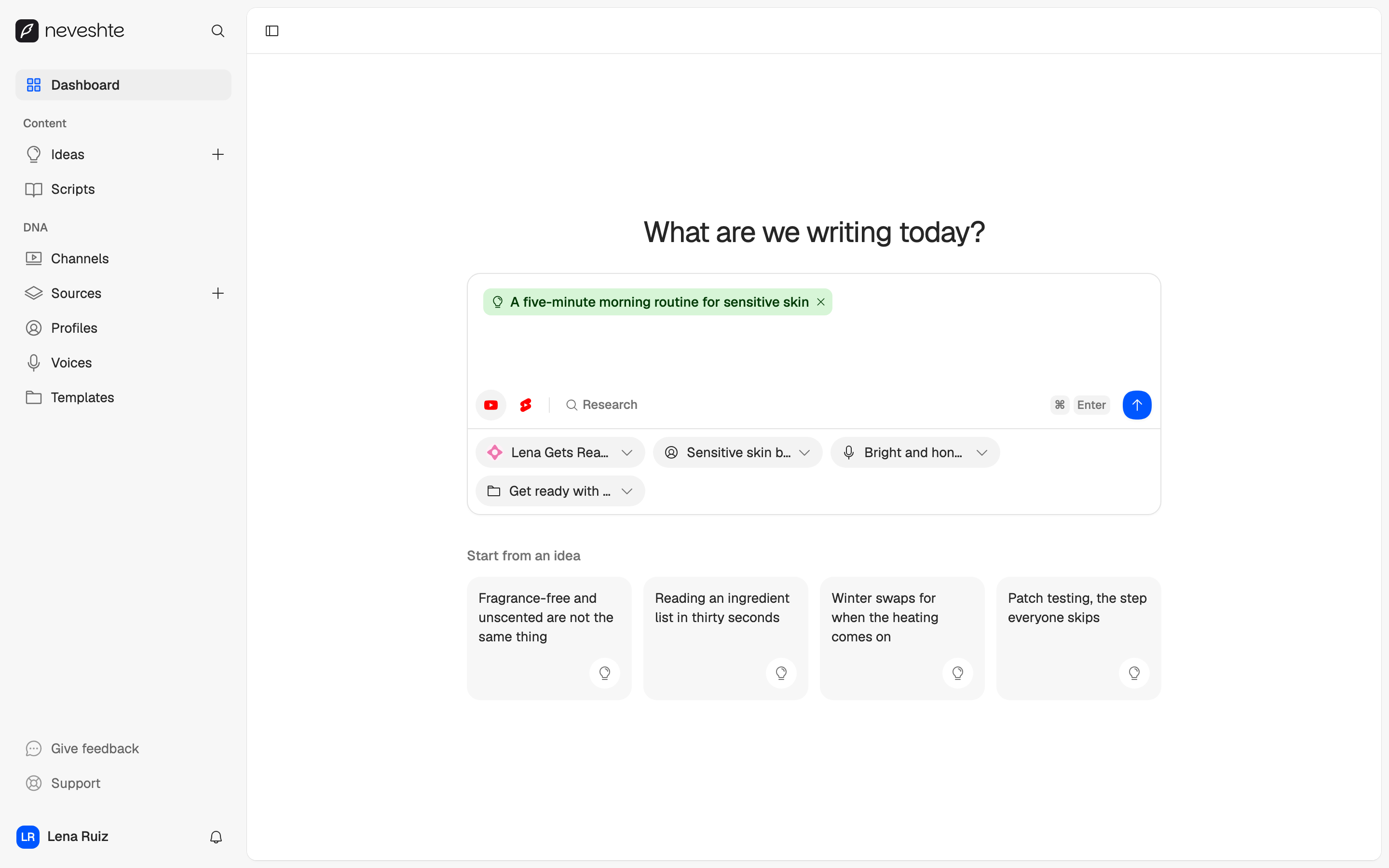
Task: Select YouTube Shorts format icon
Action: coord(526,405)
